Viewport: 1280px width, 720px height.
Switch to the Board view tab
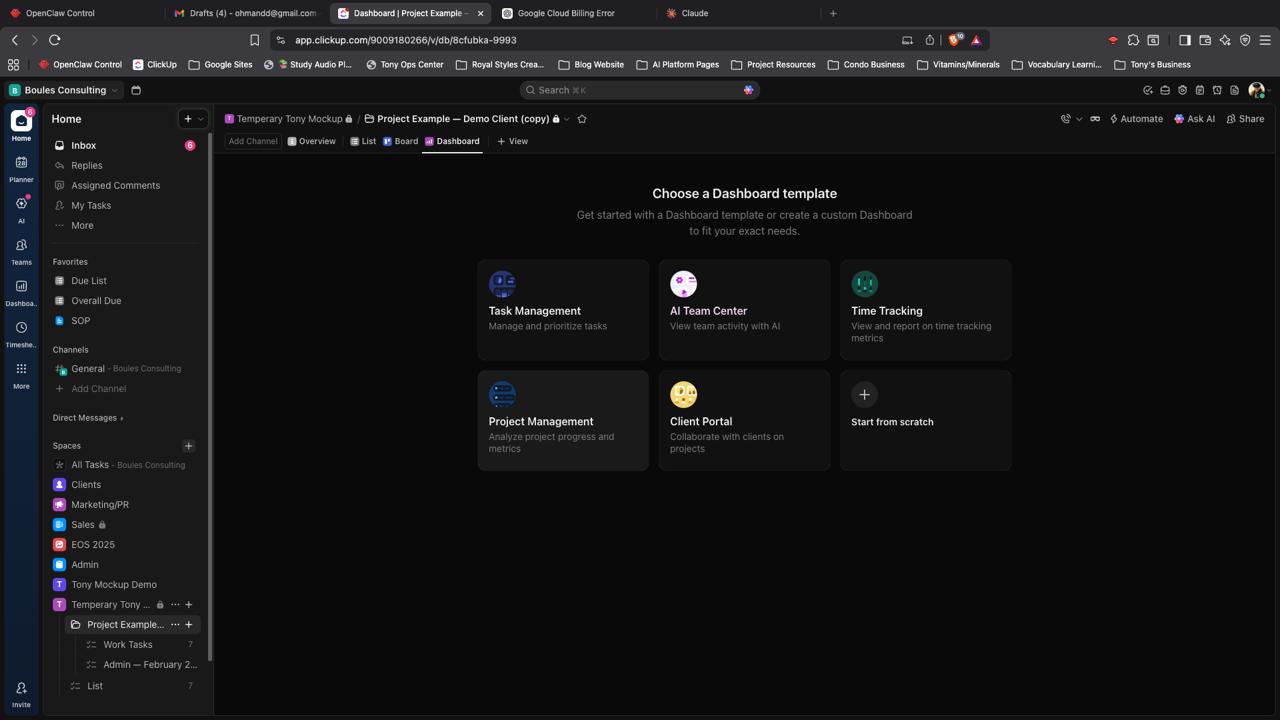[x=400, y=141]
